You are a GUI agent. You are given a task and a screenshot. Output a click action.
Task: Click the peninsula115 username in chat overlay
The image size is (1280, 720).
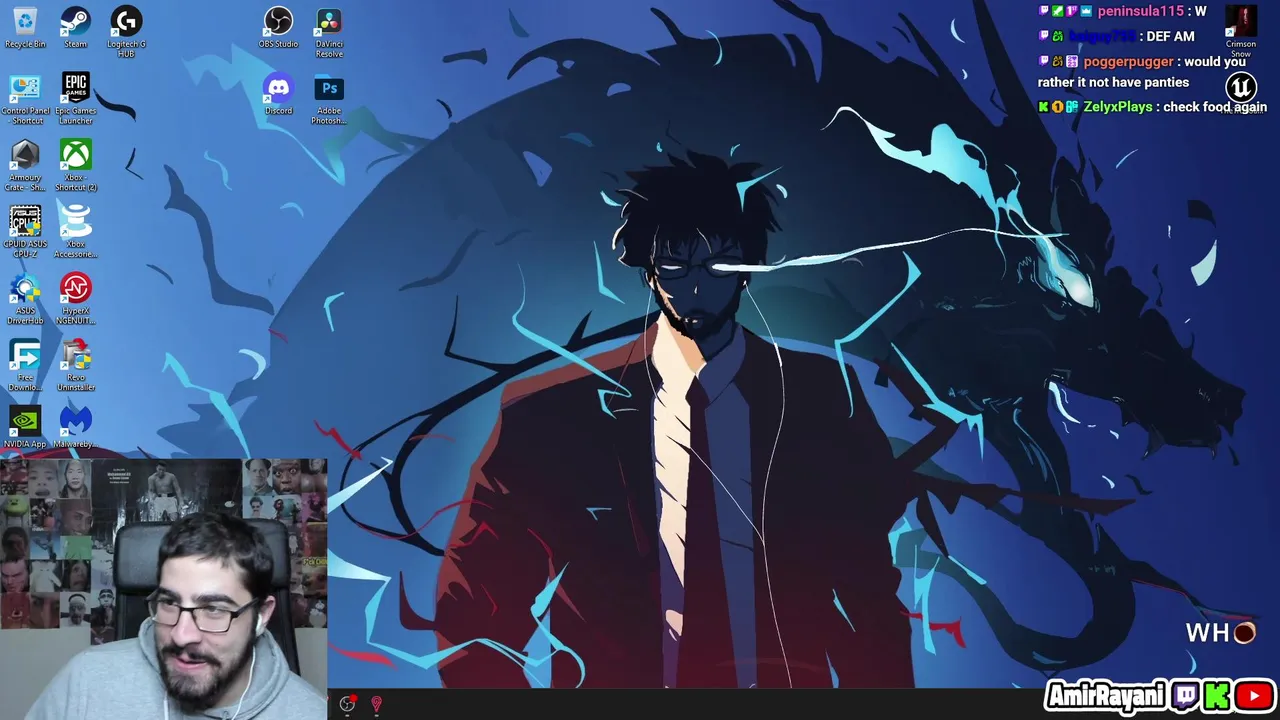pyautogui.click(x=1140, y=11)
